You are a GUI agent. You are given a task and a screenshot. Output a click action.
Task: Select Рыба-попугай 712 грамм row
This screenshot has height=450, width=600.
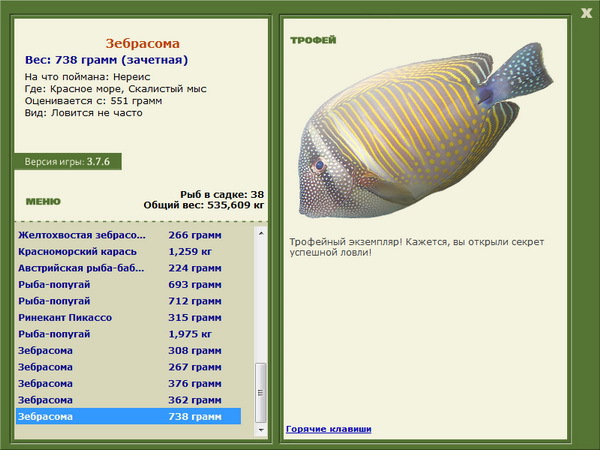(x=129, y=301)
